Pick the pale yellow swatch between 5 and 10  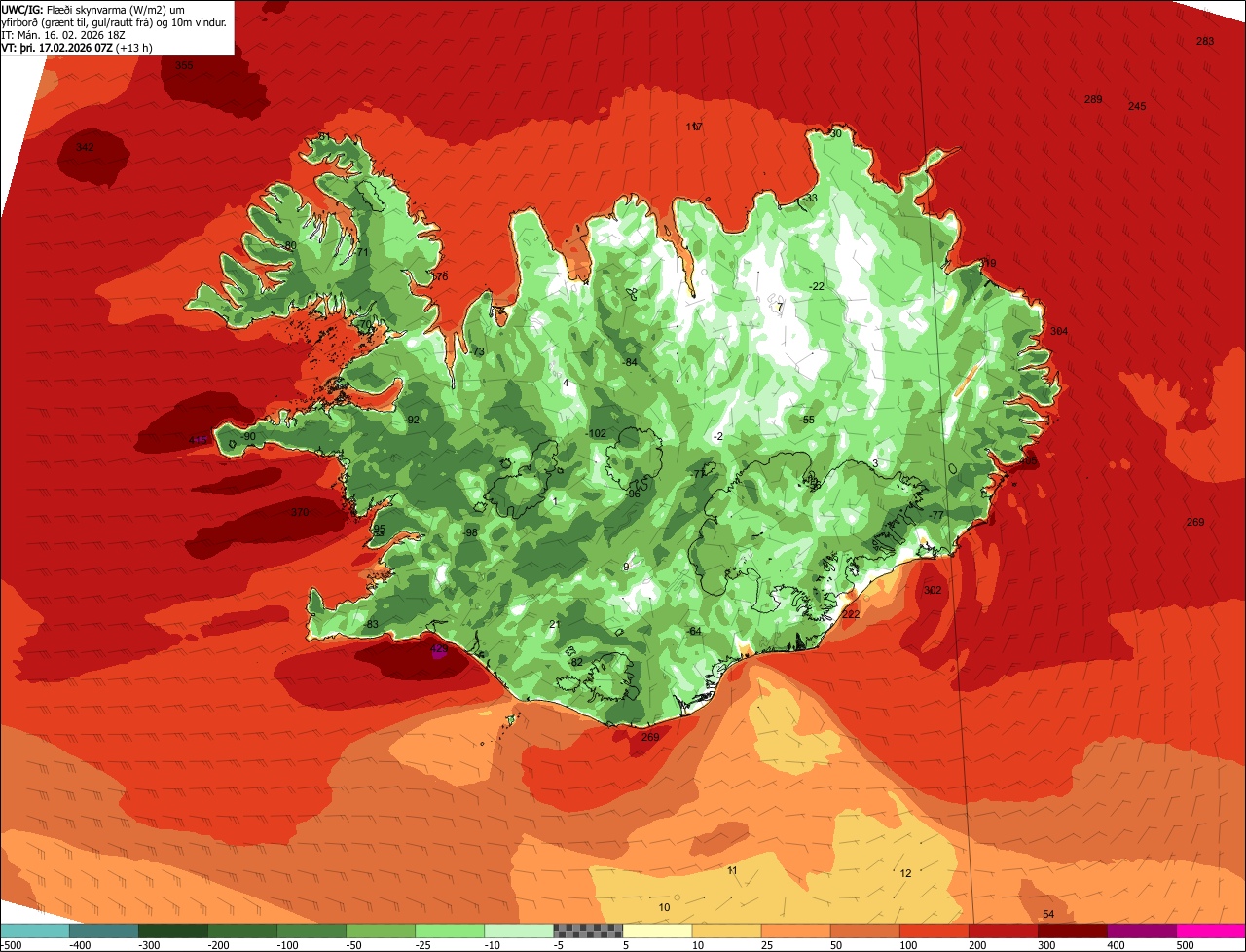[x=657, y=931]
